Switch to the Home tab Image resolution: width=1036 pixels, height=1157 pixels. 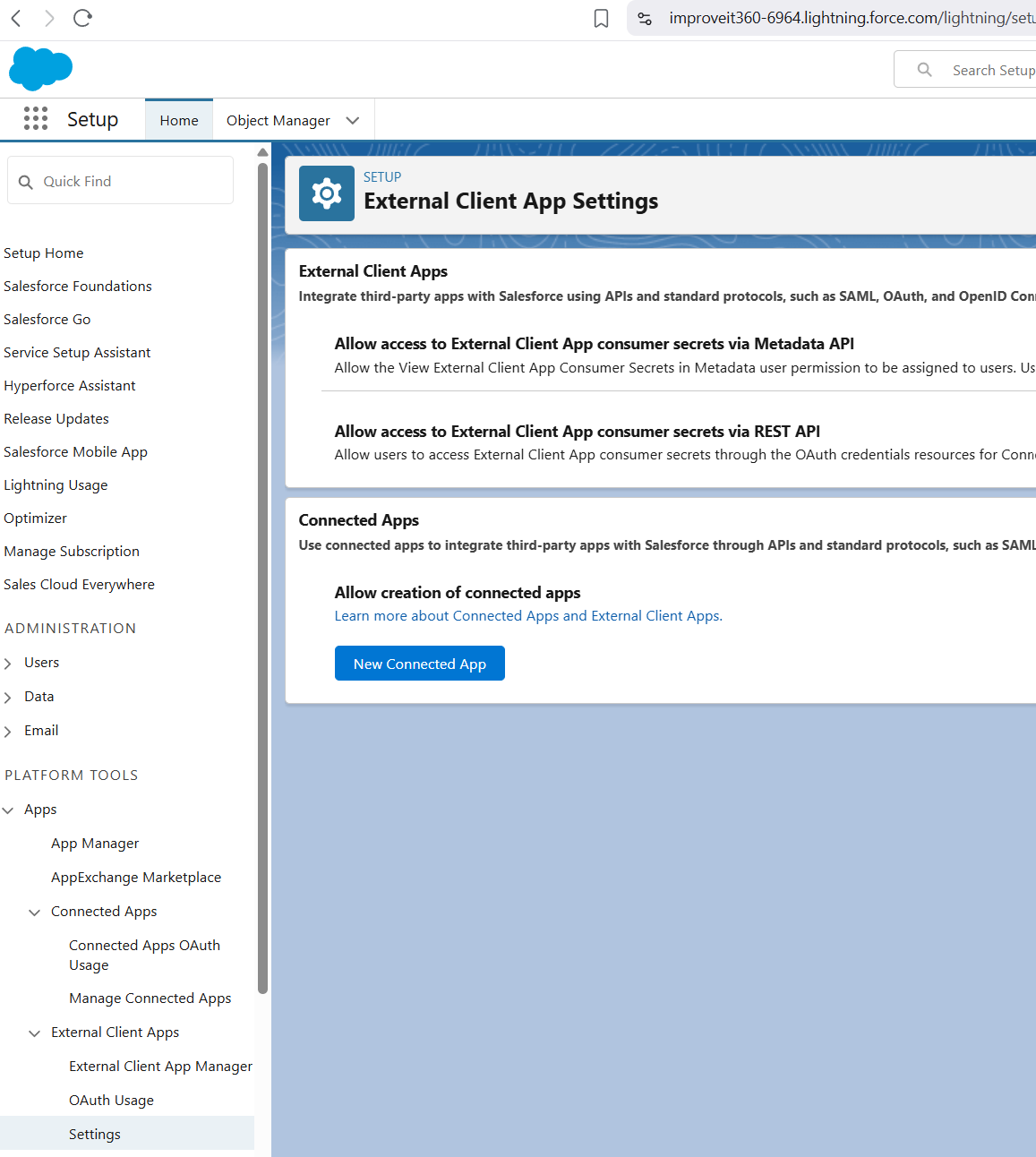tap(179, 121)
